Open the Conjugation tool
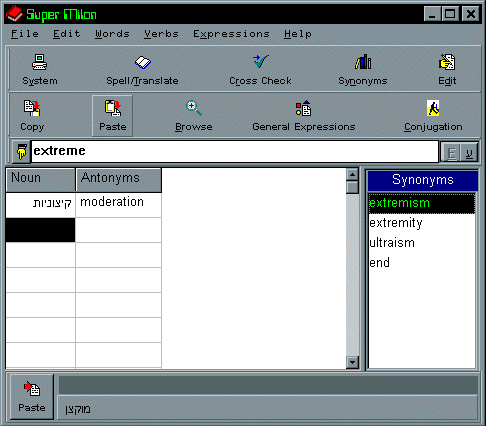Image resolution: width=486 pixels, height=426 pixels. 433,116
